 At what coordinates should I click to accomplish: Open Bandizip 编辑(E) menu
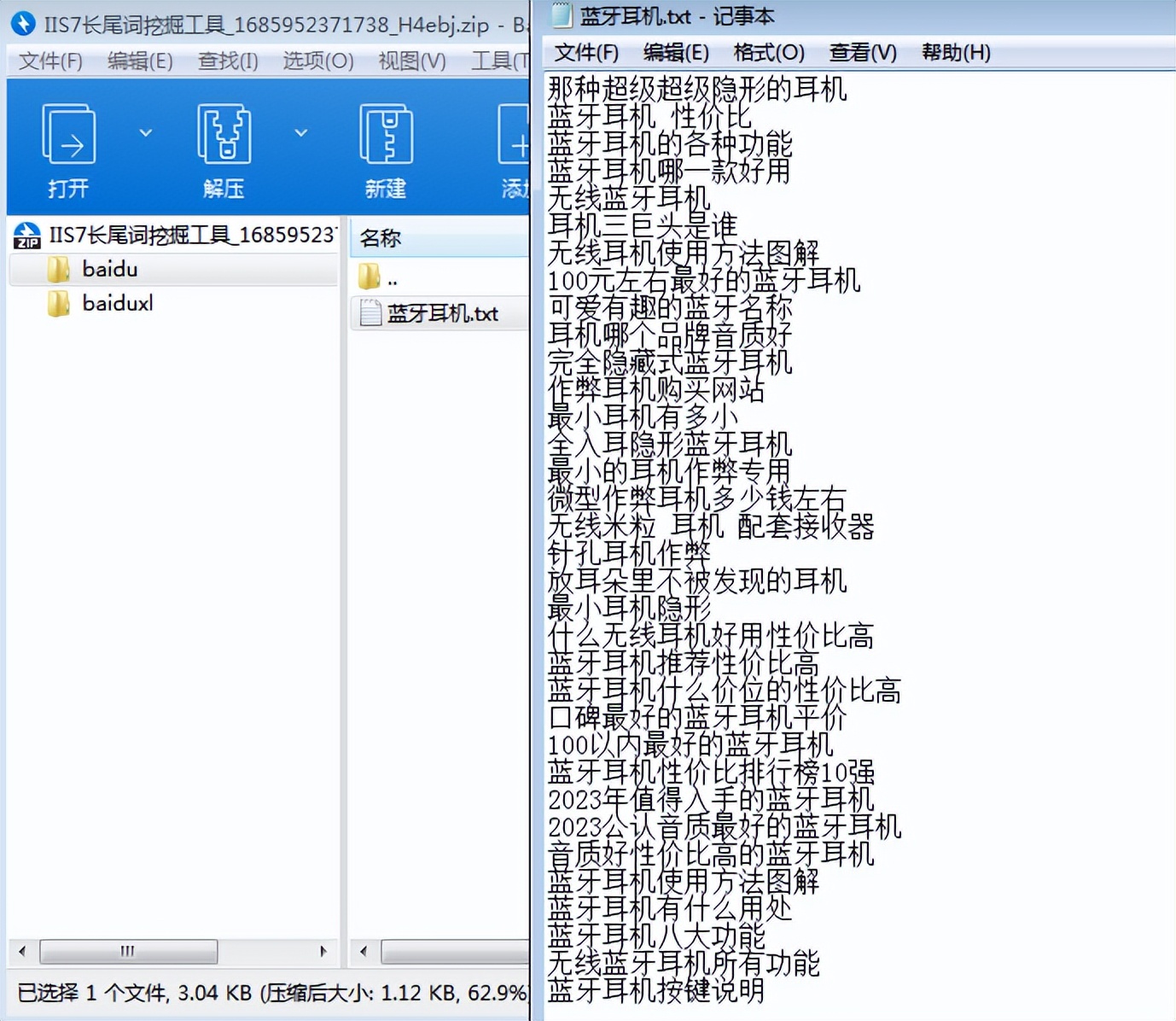click(140, 61)
